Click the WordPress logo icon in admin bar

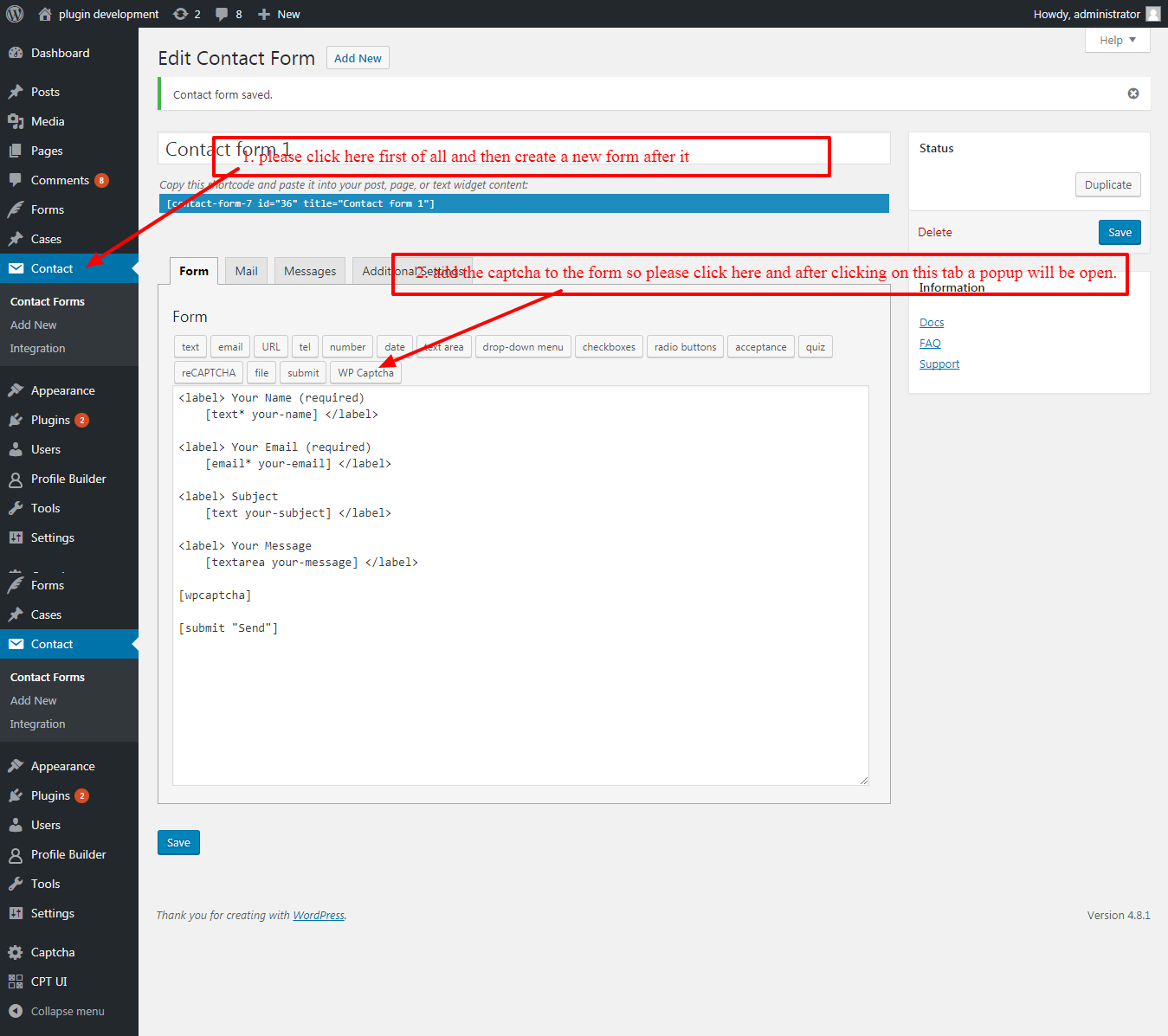pos(15,14)
